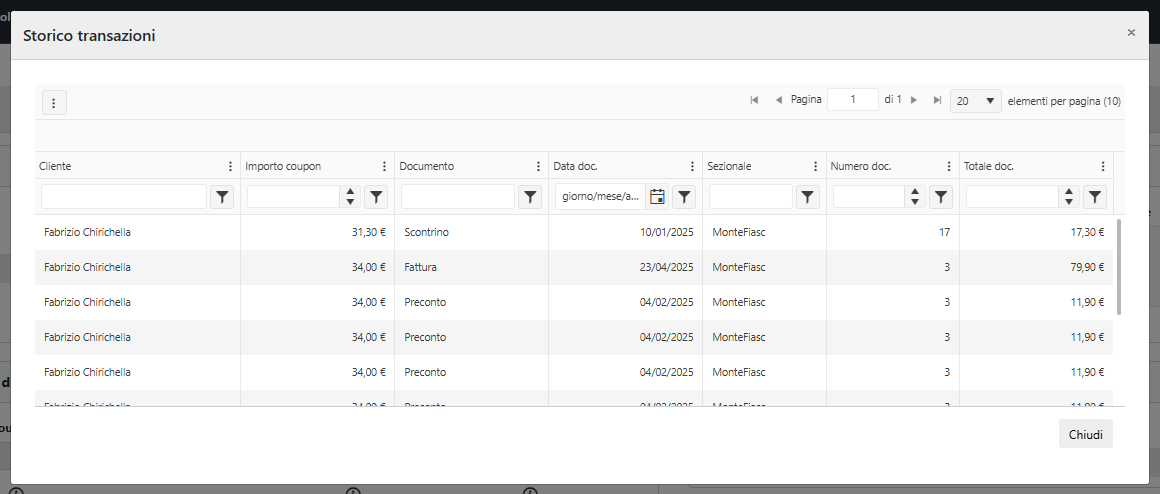Image resolution: width=1160 pixels, height=494 pixels.
Task: Click the Numero doc. filter funnel icon
Action: [x=941, y=197]
